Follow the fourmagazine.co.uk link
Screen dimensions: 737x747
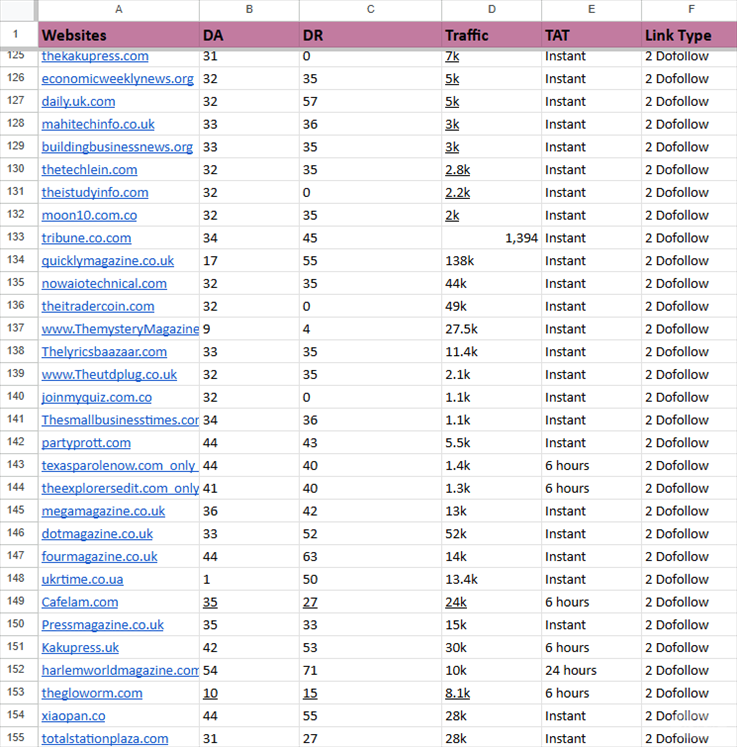point(99,556)
